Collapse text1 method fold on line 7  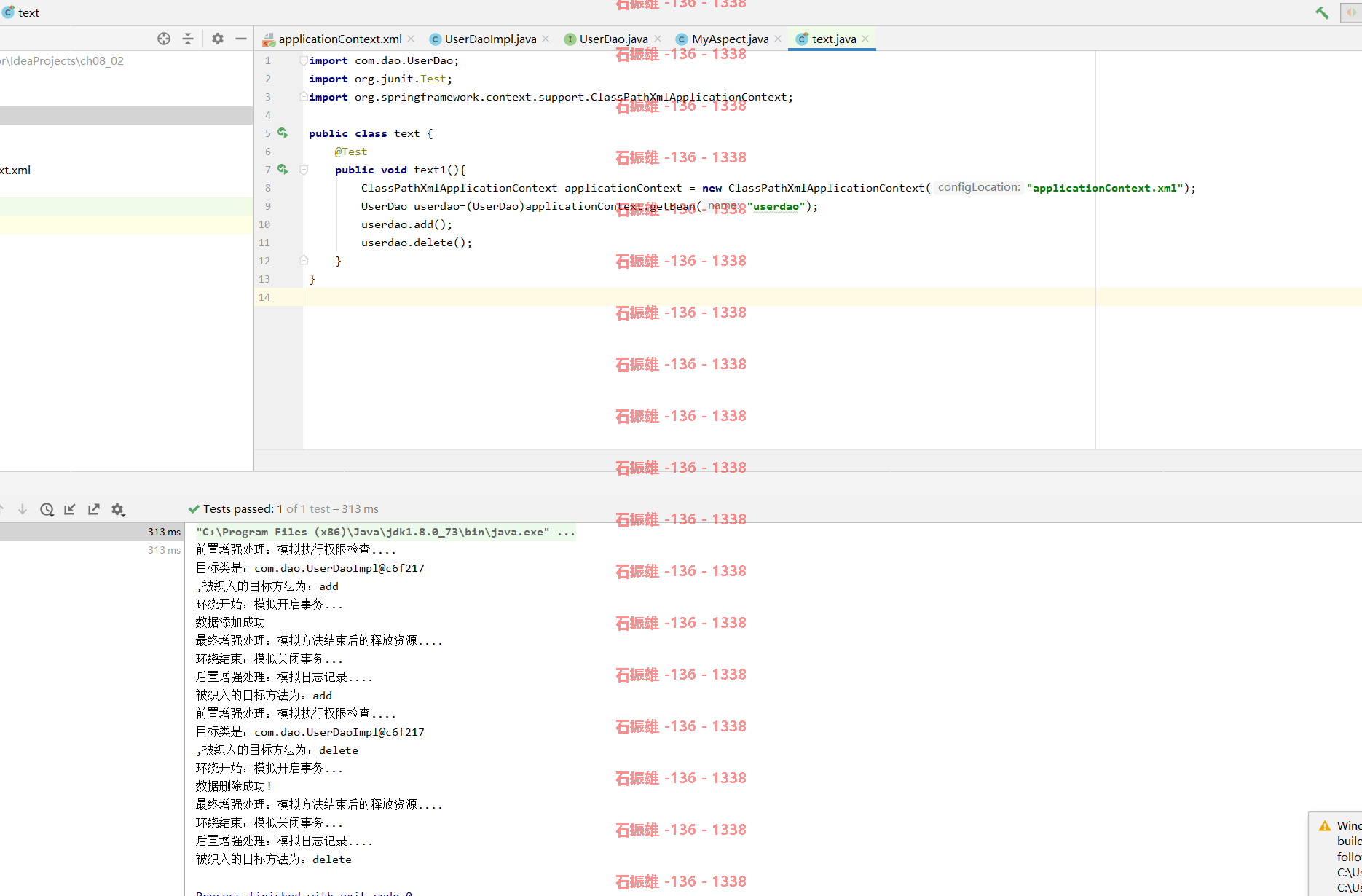click(x=304, y=170)
